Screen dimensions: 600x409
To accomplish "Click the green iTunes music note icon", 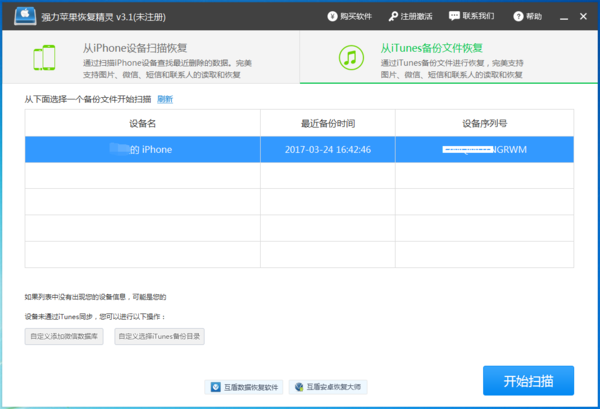I will click(351, 58).
